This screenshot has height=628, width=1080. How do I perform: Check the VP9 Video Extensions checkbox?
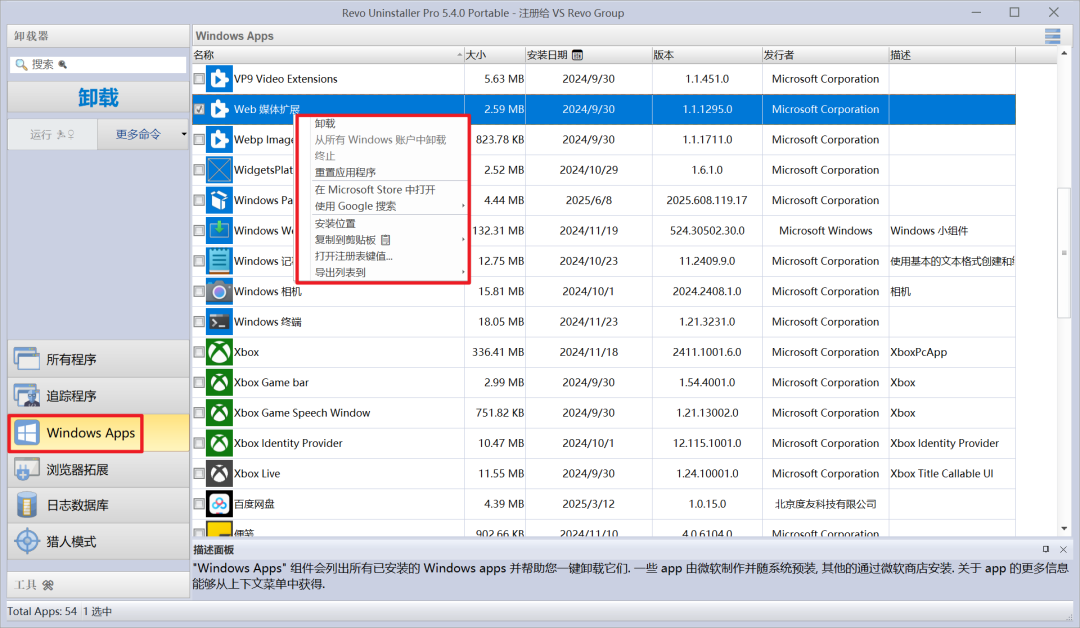[x=199, y=79]
